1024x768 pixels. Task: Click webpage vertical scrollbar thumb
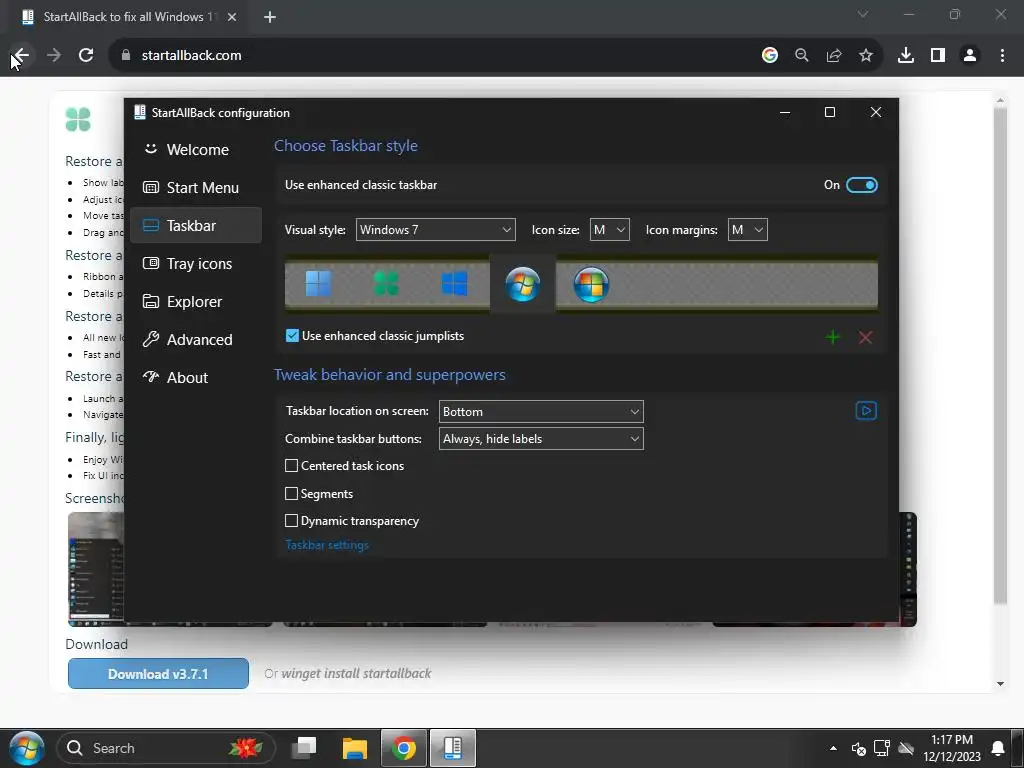pyautogui.click(x=1000, y=356)
